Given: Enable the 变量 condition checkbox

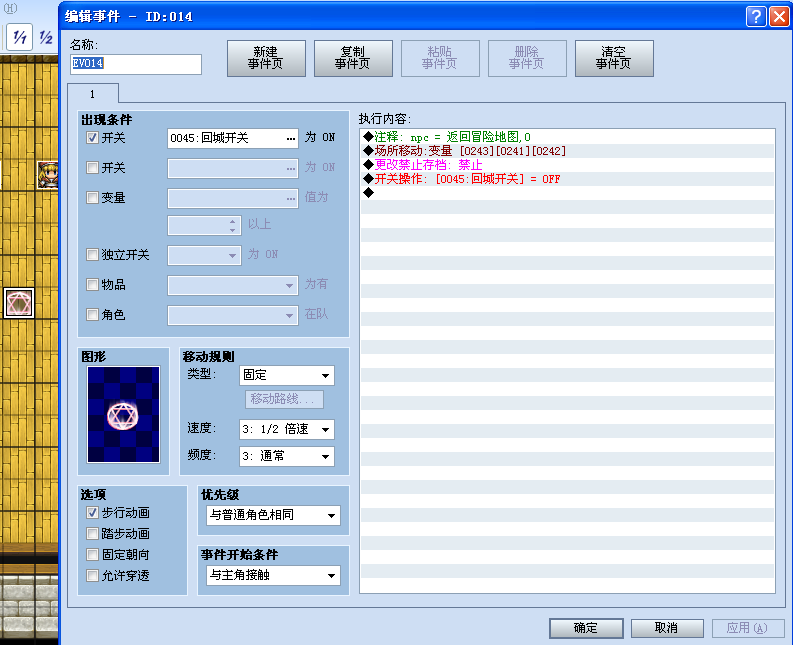Looking at the screenshot, I should point(92,197).
